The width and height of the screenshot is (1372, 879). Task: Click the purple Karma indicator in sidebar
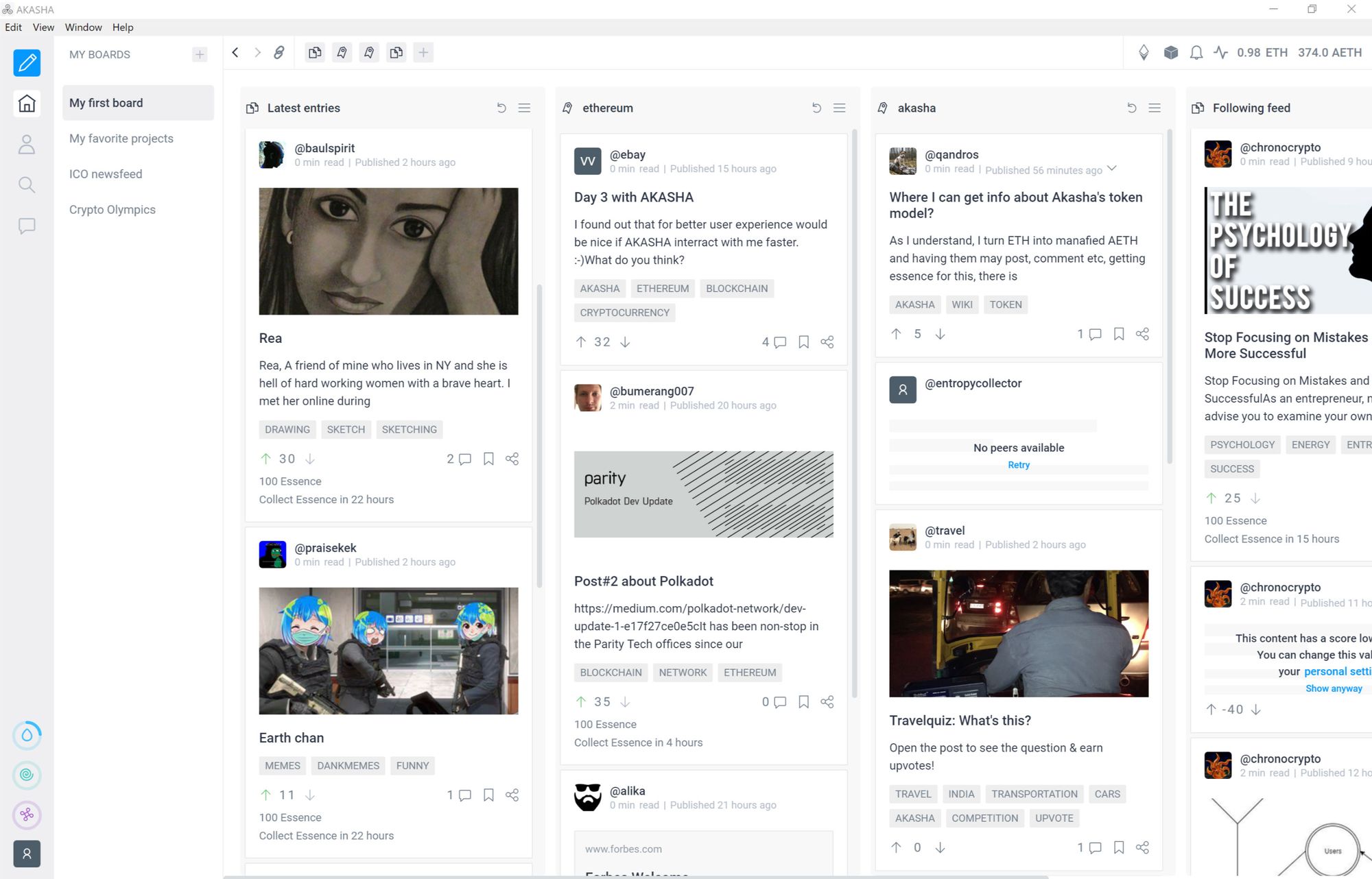27,815
